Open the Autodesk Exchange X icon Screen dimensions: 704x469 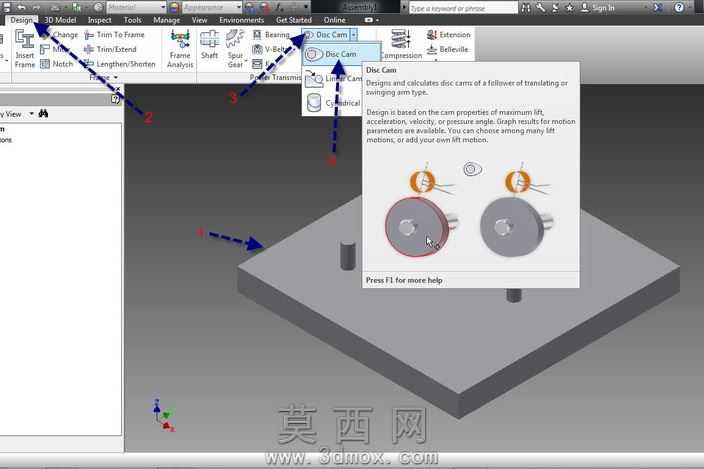(658, 8)
